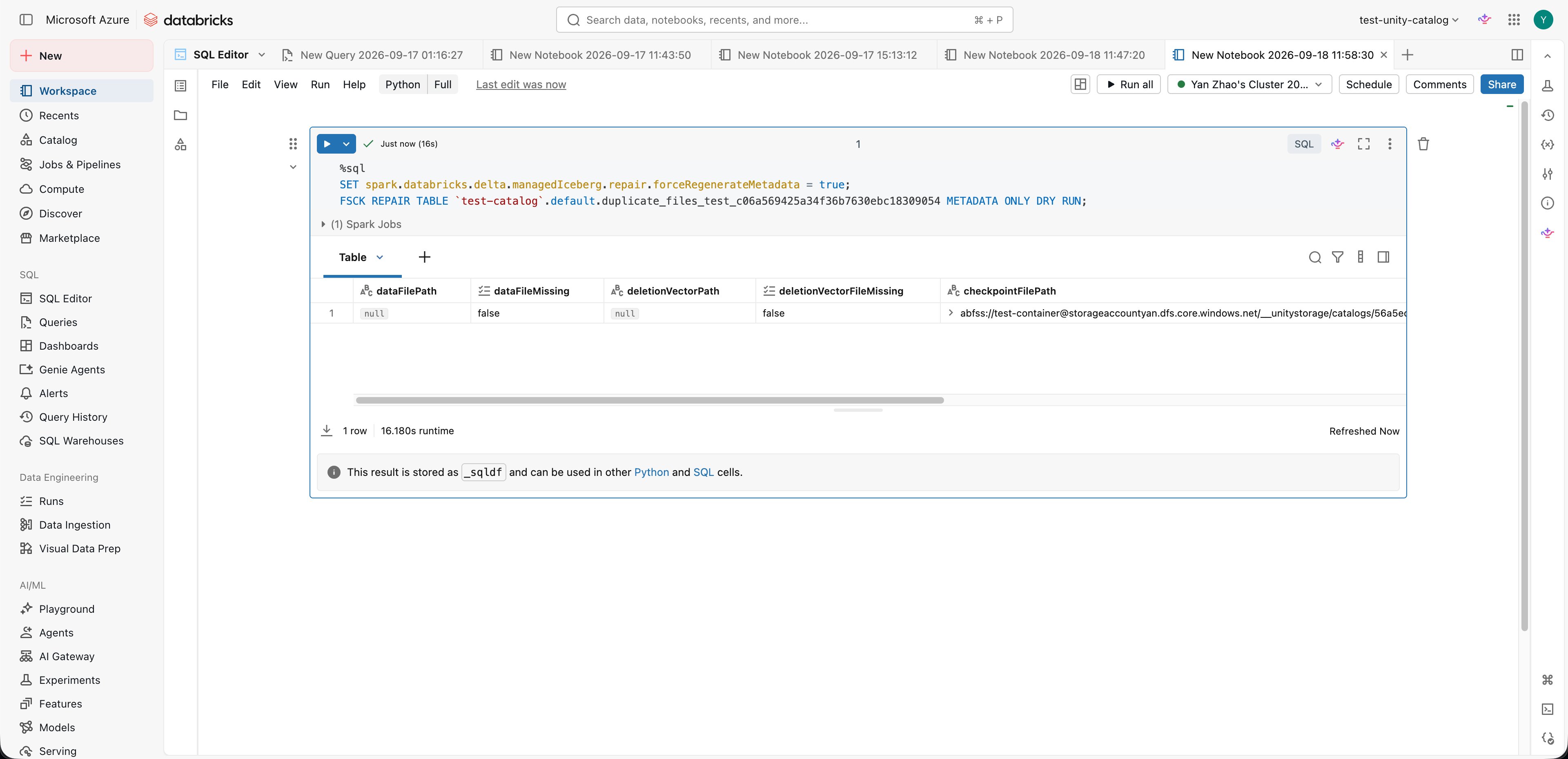Invoke the assistant in the cell toolbar
1568x759 pixels.
pyautogui.click(x=1337, y=144)
